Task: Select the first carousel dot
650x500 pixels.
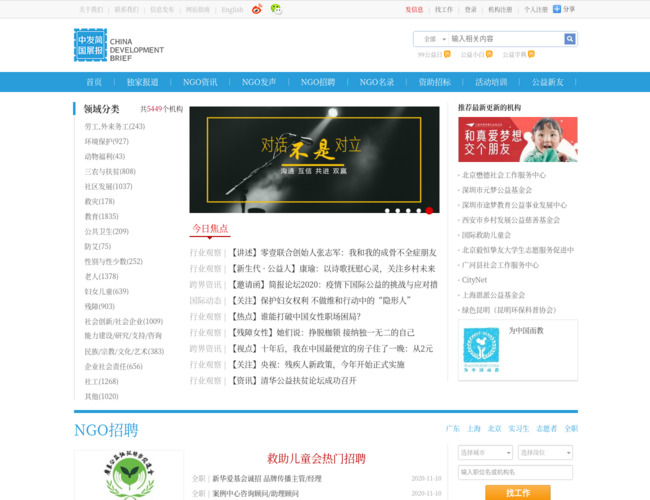Action: click(x=387, y=211)
